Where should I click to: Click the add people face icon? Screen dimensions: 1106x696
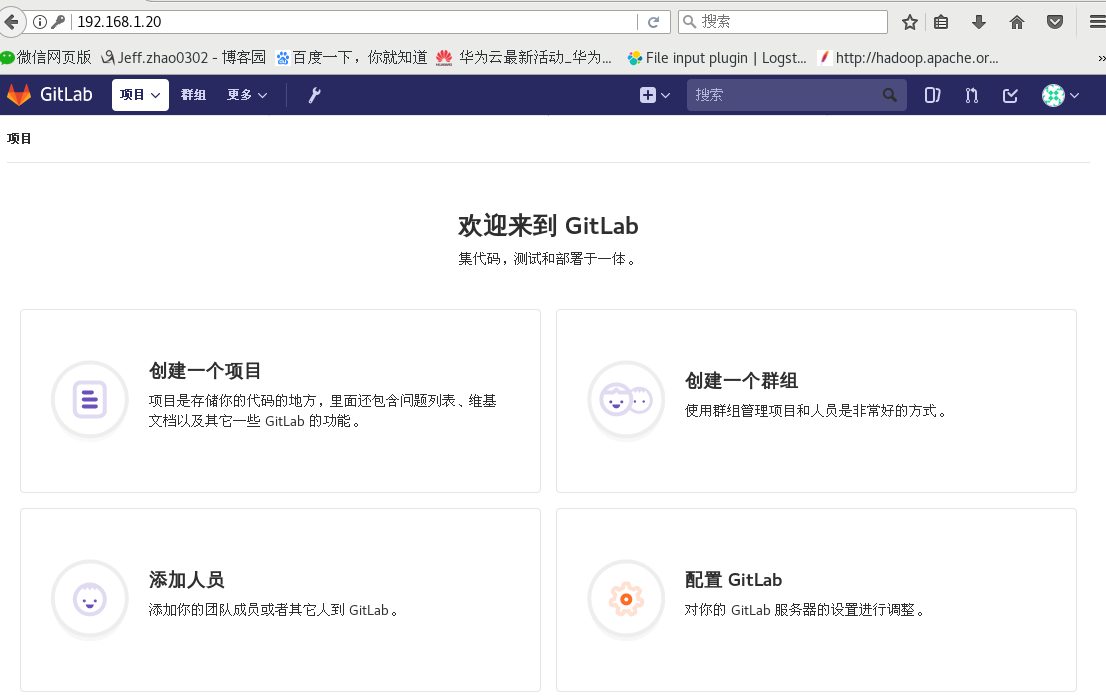[x=90, y=599]
